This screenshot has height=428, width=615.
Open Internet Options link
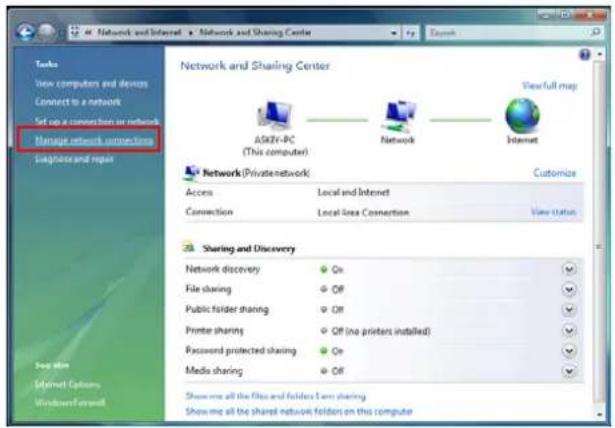[67, 384]
